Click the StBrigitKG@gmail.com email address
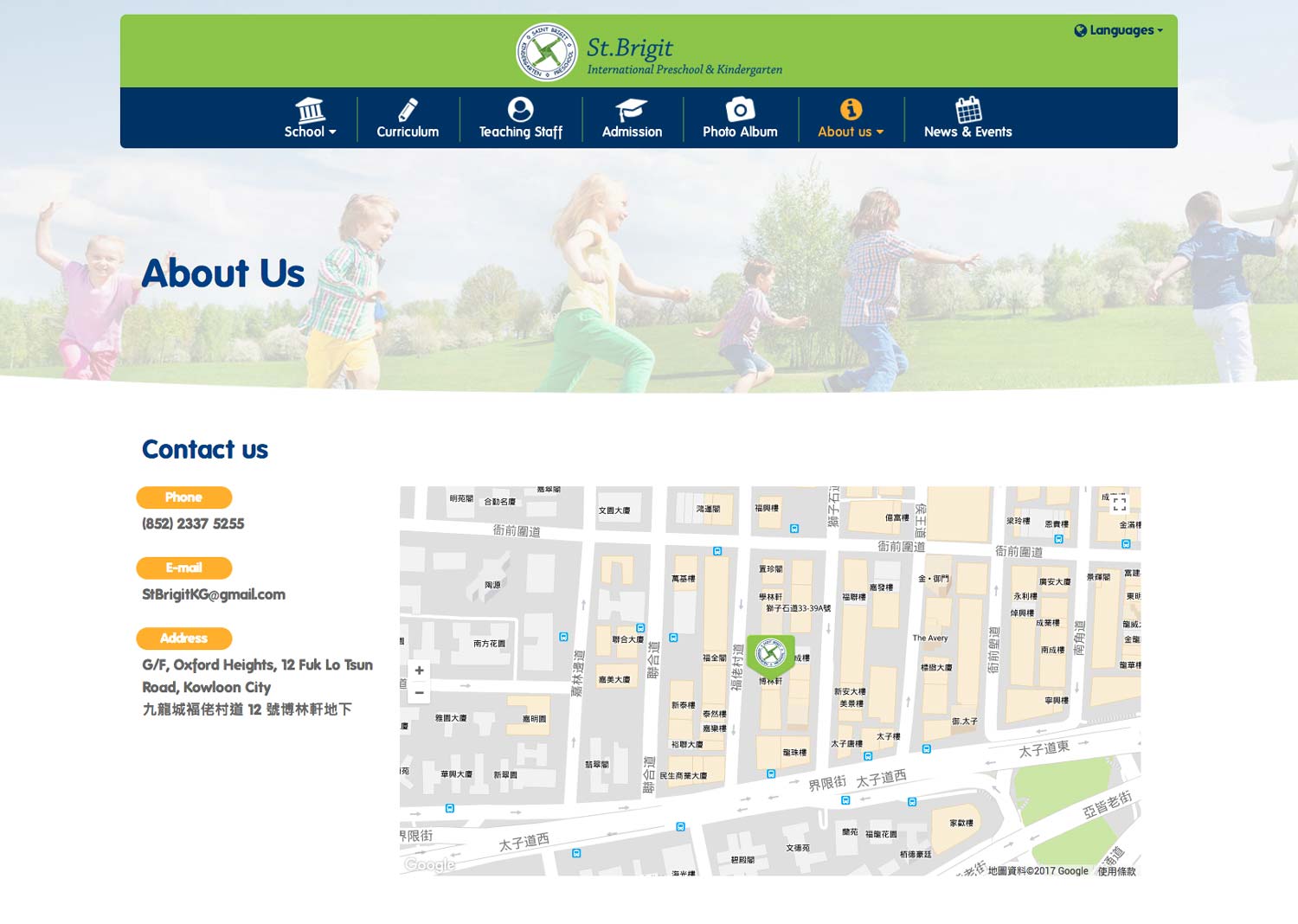This screenshot has height=924, width=1298. click(x=214, y=594)
